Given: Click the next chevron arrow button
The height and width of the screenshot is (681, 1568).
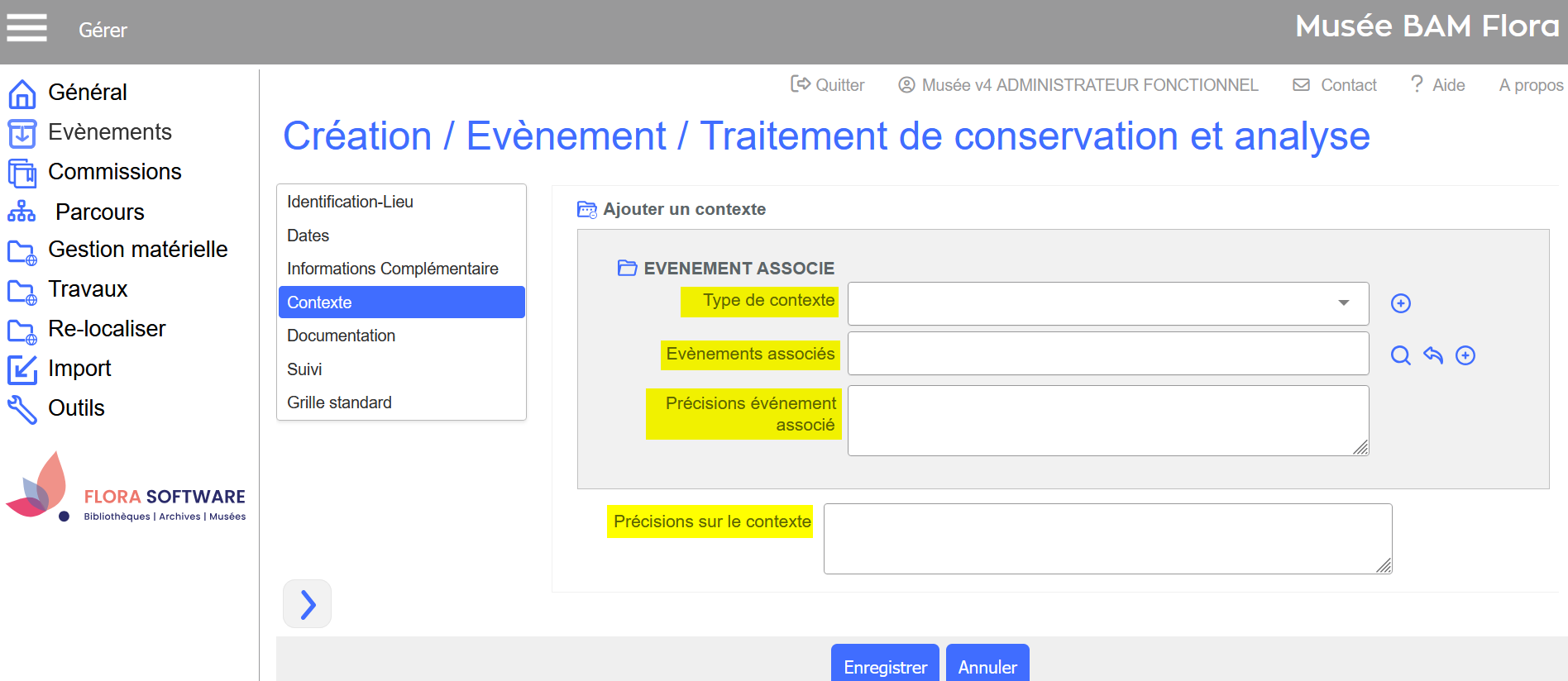Looking at the screenshot, I should [x=307, y=604].
